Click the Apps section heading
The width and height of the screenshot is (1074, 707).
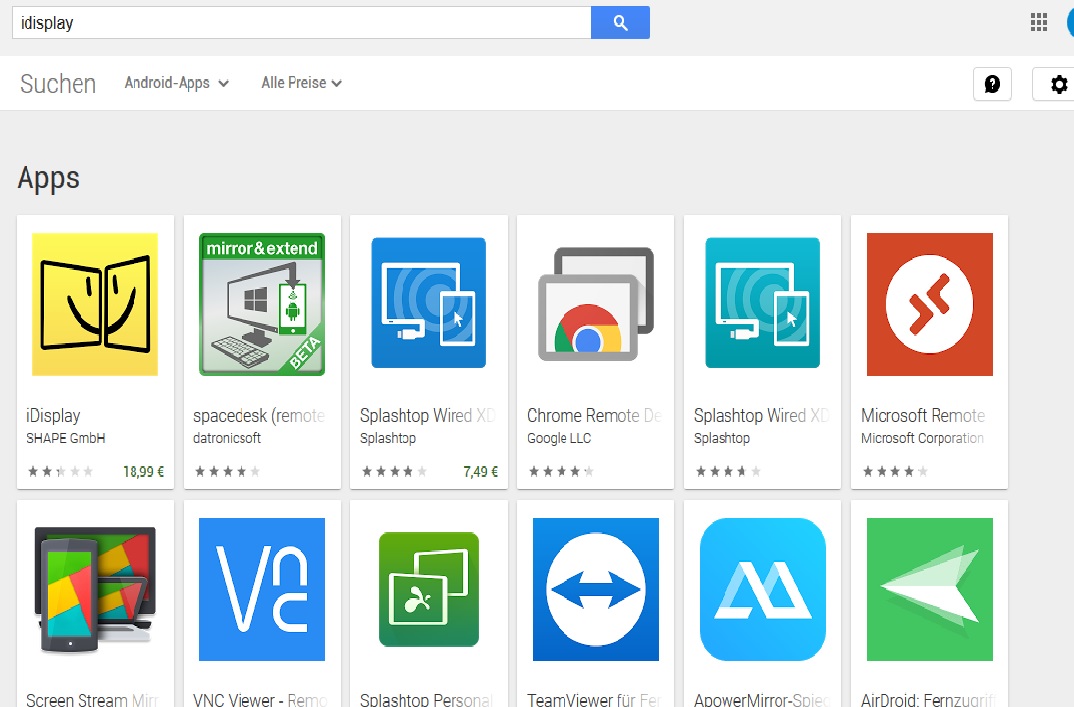click(x=49, y=178)
